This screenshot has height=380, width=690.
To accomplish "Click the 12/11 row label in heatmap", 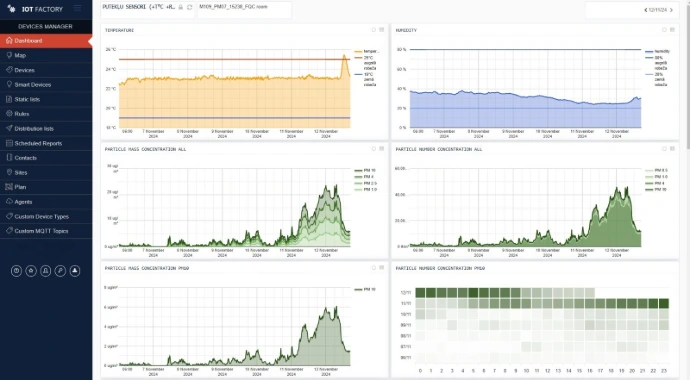I will click(406, 292).
